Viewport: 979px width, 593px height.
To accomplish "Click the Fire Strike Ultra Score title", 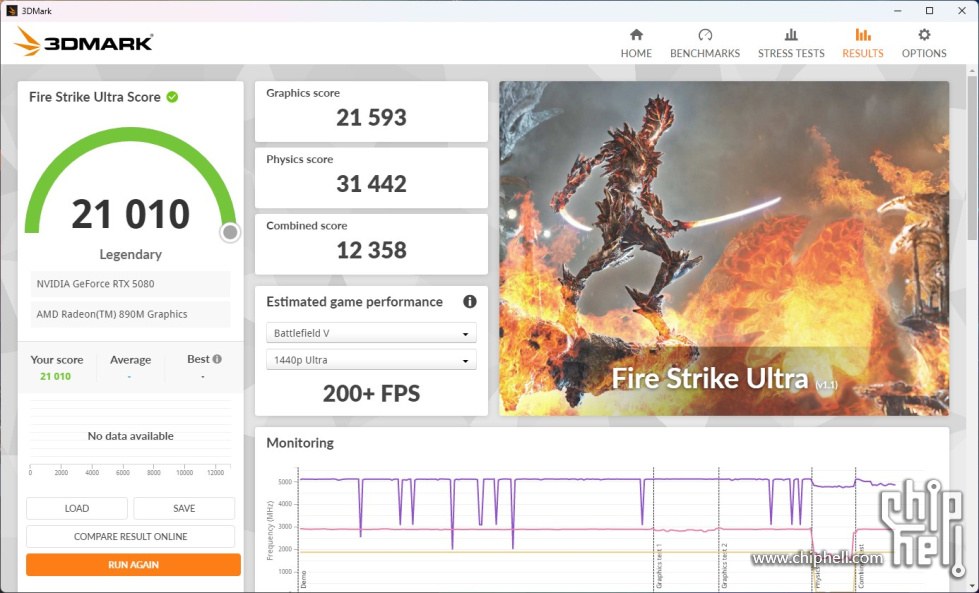I will (x=95, y=97).
